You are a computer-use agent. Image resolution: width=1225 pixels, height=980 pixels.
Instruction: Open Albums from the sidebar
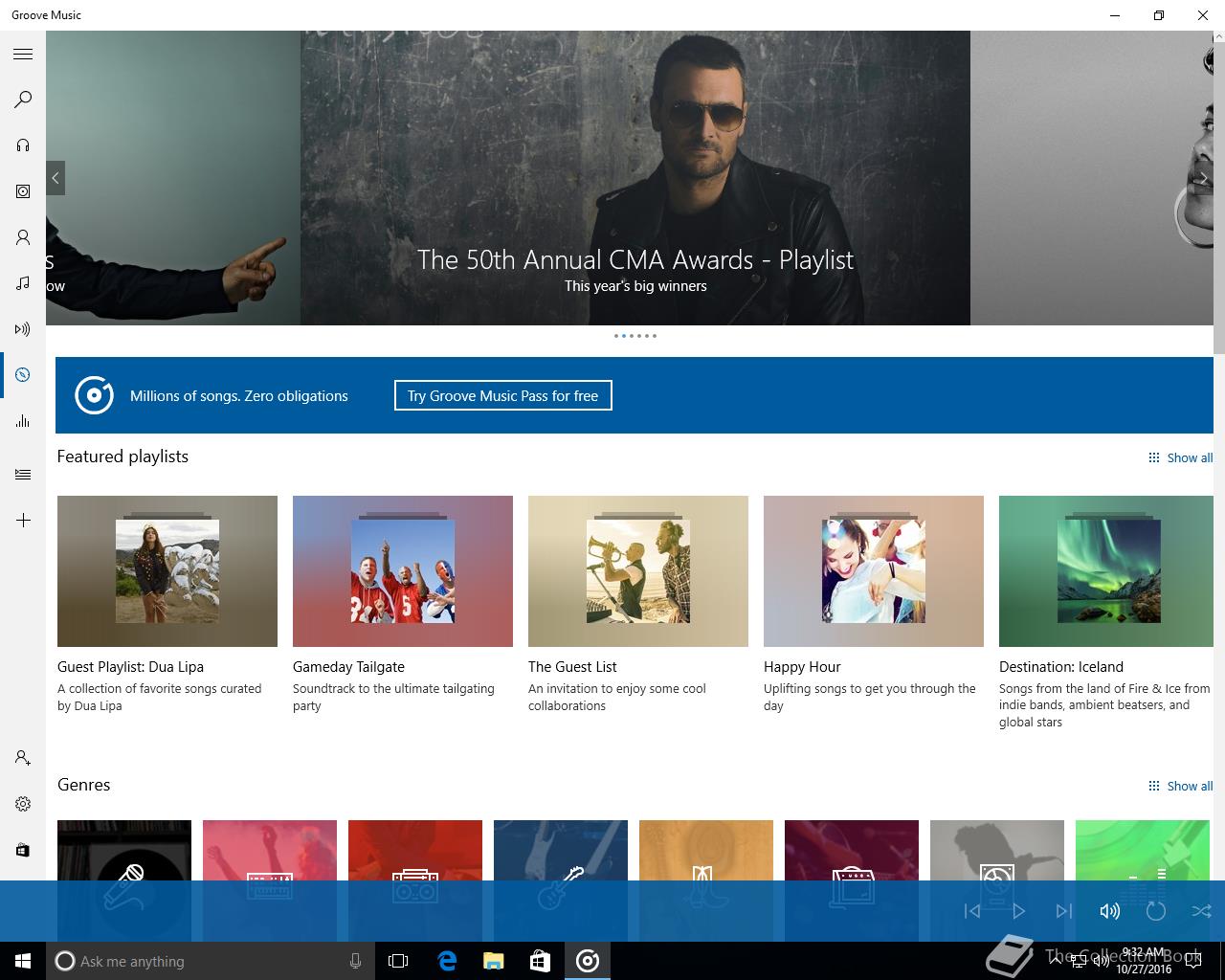click(x=23, y=191)
